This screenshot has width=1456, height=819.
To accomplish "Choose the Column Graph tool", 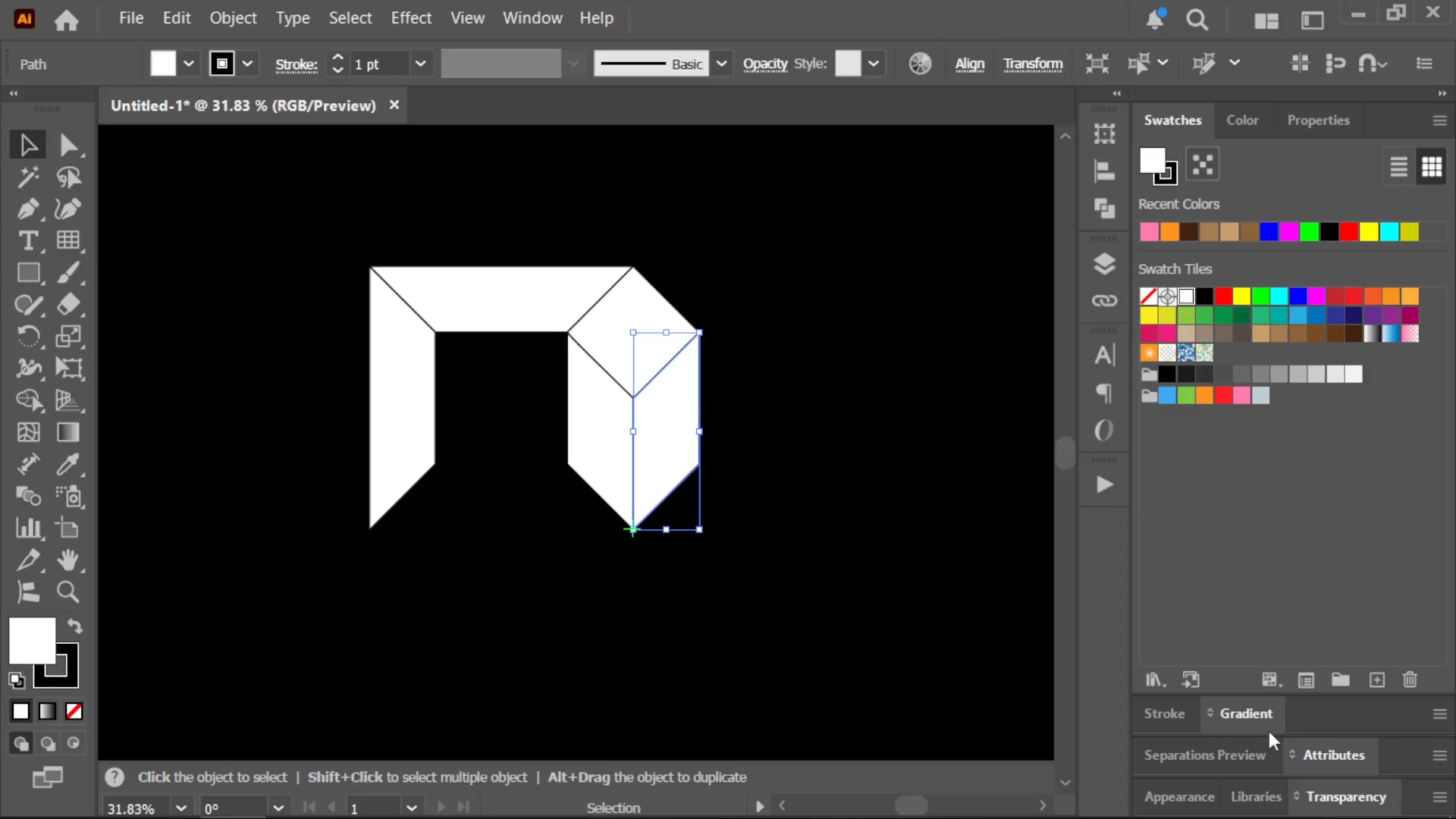I will (28, 529).
